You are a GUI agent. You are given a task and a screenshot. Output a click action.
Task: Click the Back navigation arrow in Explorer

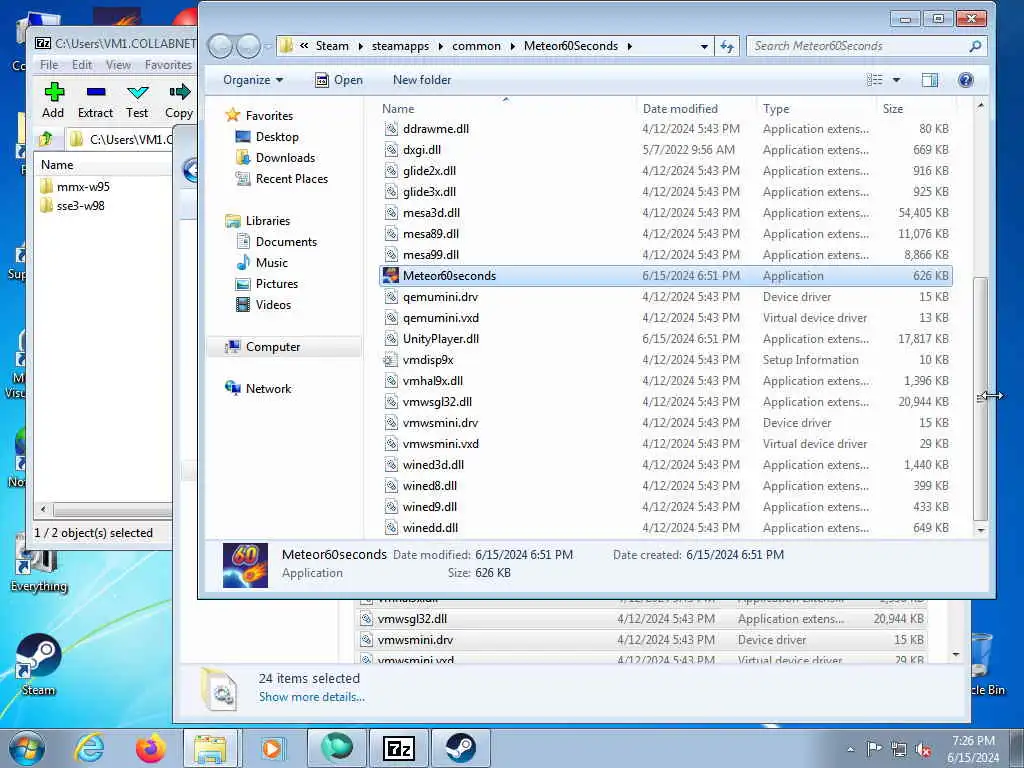[220, 46]
